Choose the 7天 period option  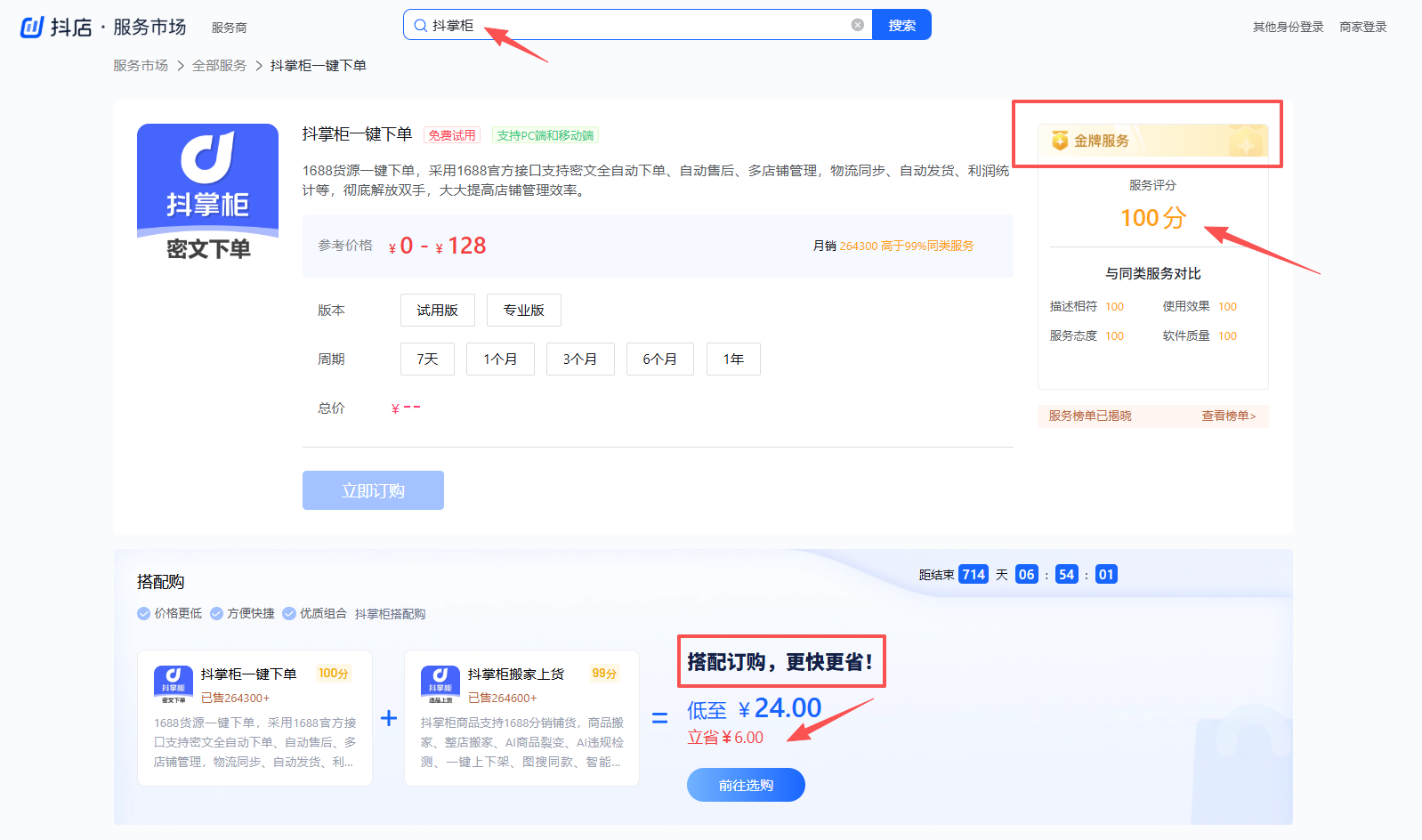[x=427, y=359]
